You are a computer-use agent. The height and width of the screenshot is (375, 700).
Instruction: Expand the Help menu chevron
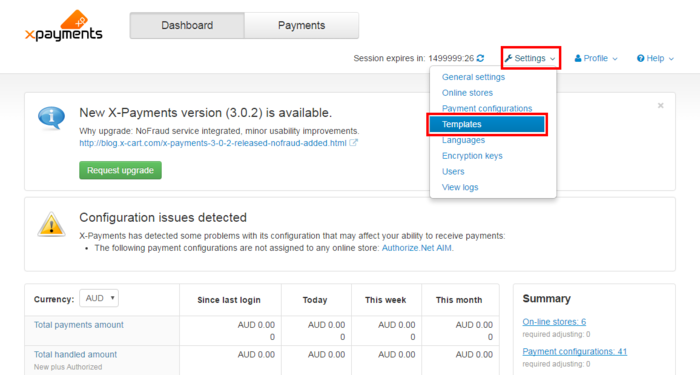671,58
